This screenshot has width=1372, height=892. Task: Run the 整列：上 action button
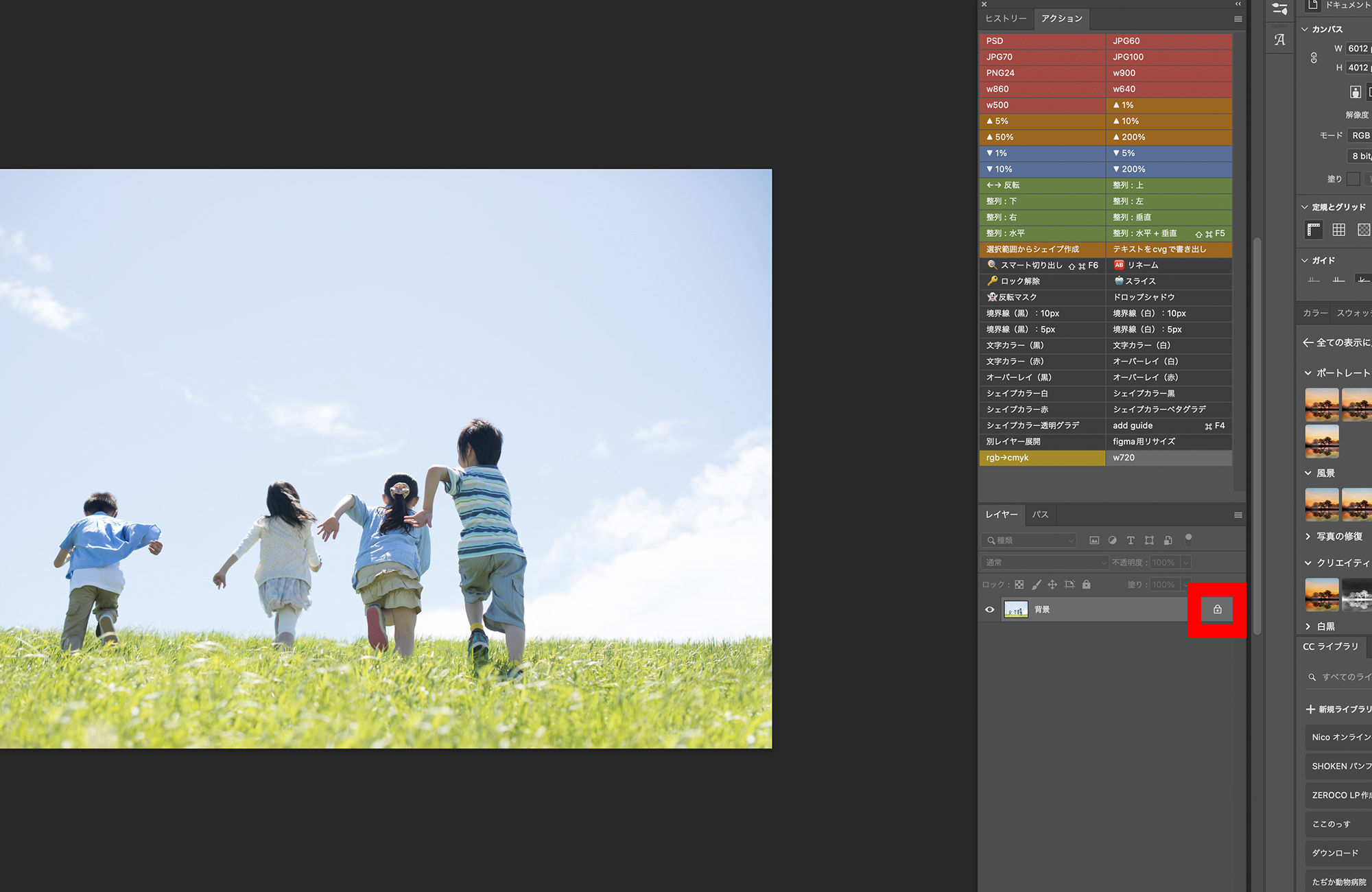[1169, 185]
